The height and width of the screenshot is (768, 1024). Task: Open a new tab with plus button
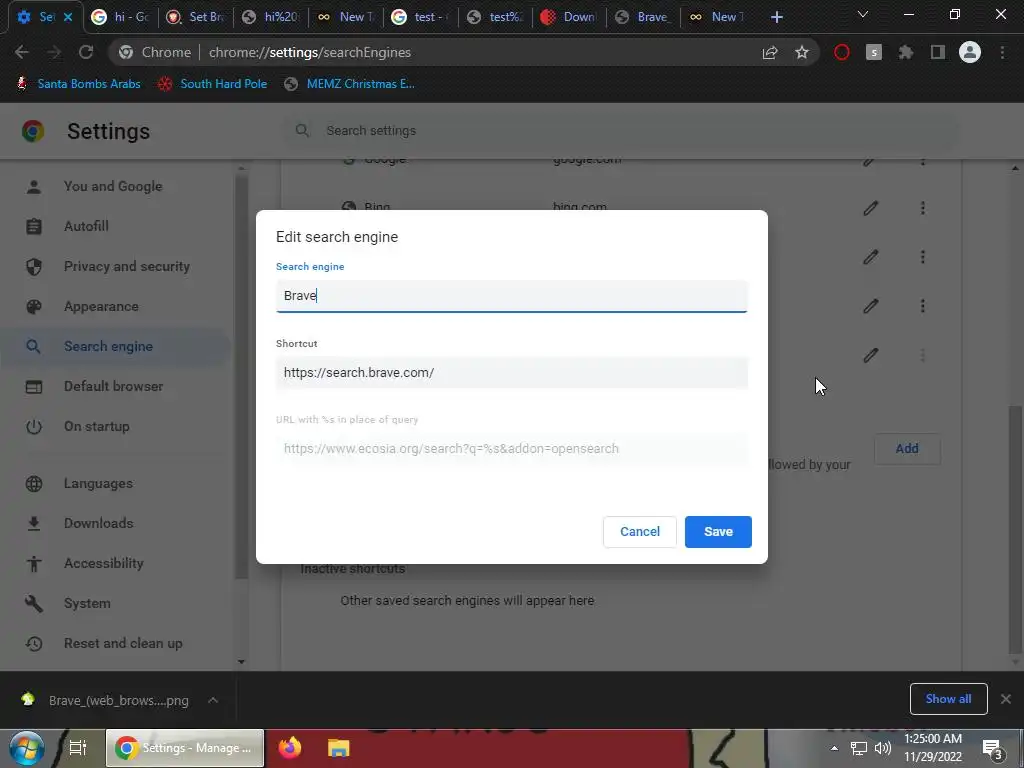point(776,17)
